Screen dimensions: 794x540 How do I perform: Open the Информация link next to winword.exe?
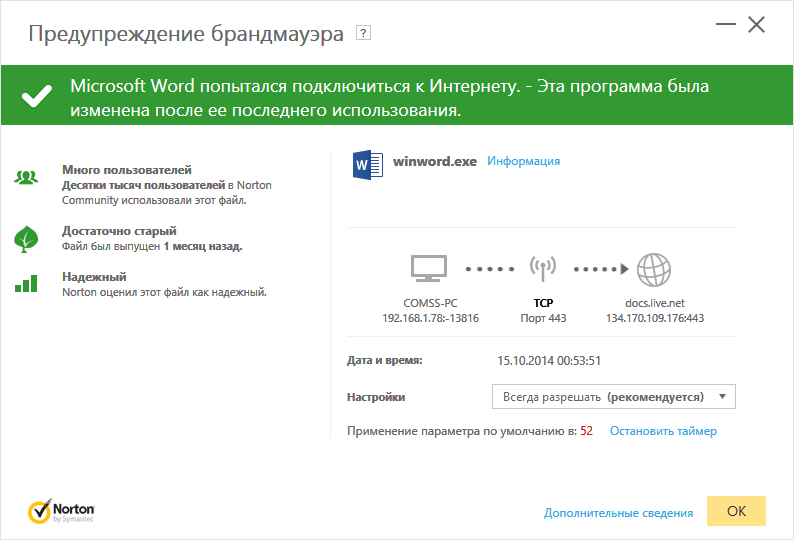coord(524,161)
